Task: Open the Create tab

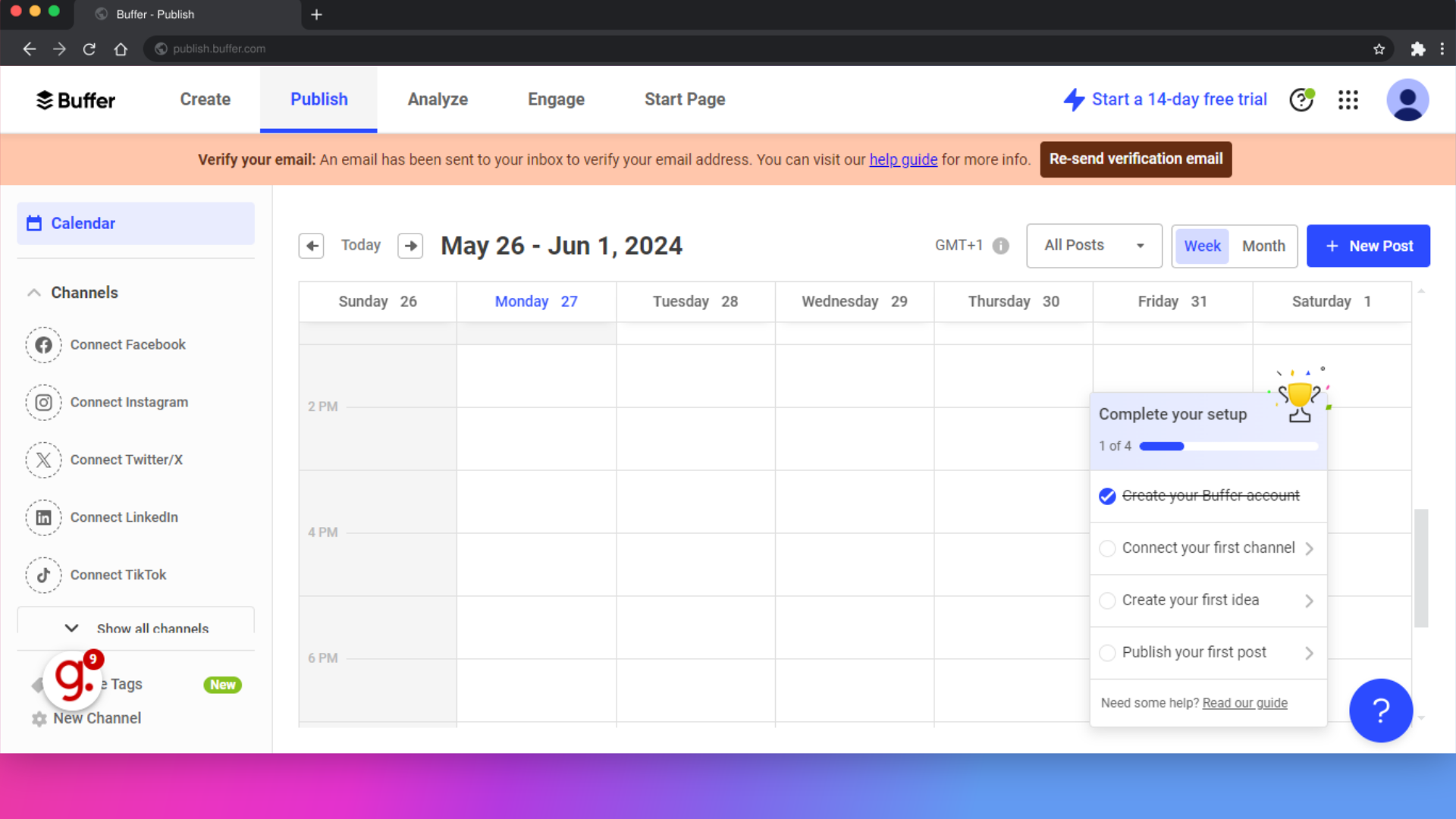Action: pos(206,99)
